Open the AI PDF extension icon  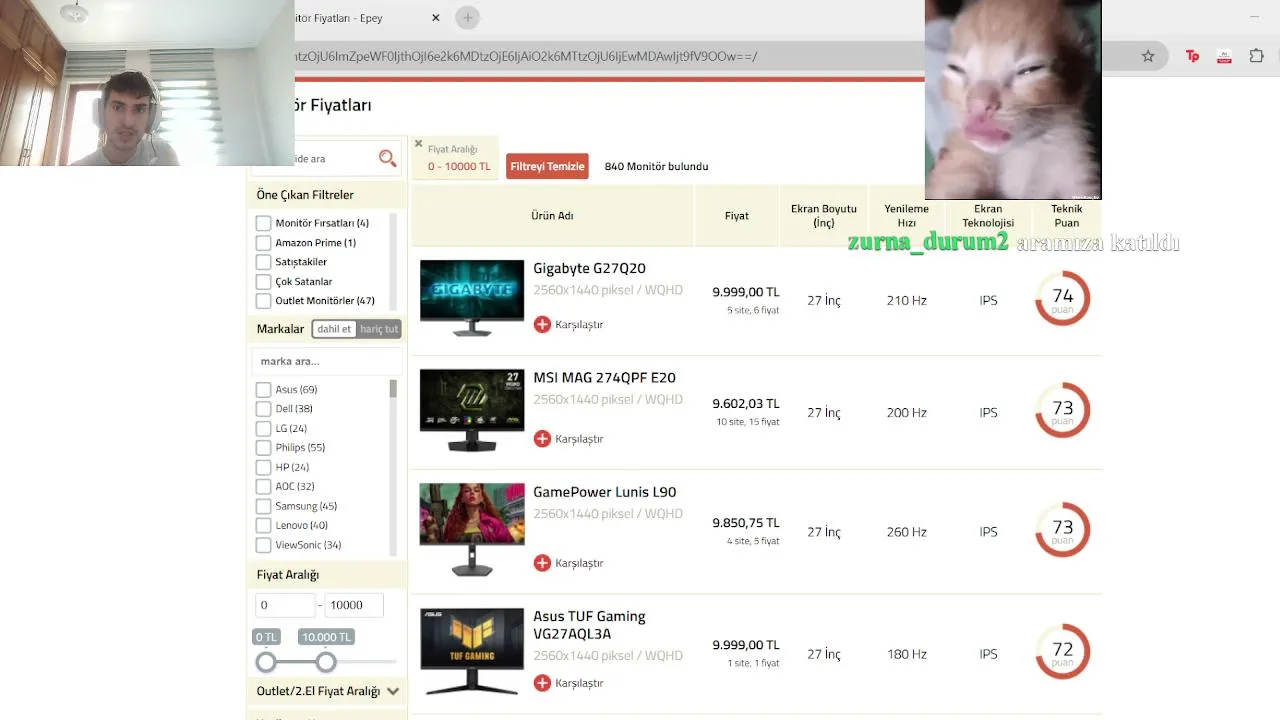pyautogui.click(x=1224, y=56)
